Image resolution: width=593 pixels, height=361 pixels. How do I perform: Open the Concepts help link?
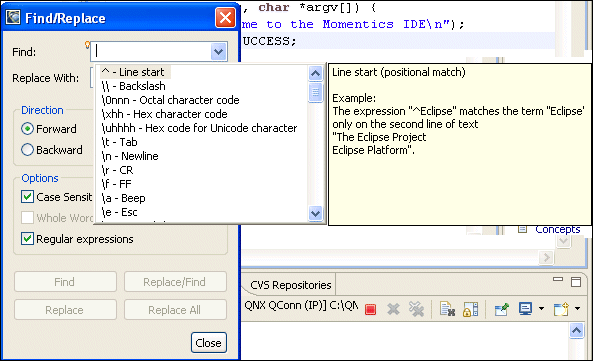(557, 229)
